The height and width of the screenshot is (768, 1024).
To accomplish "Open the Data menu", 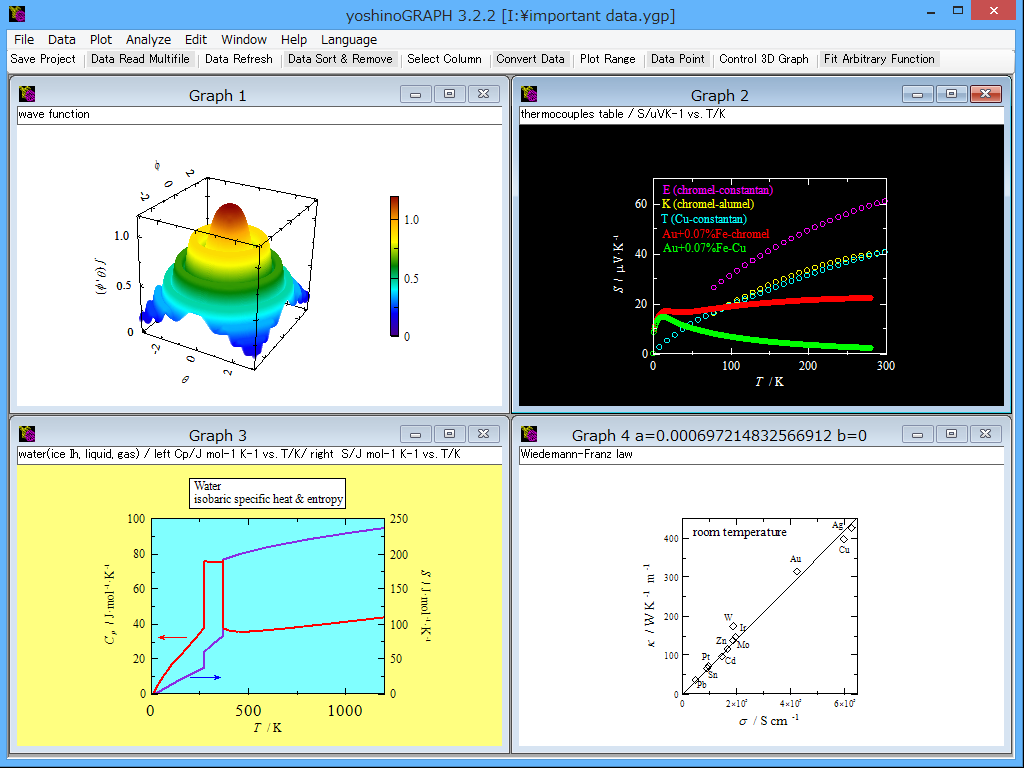I will click(x=61, y=40).
